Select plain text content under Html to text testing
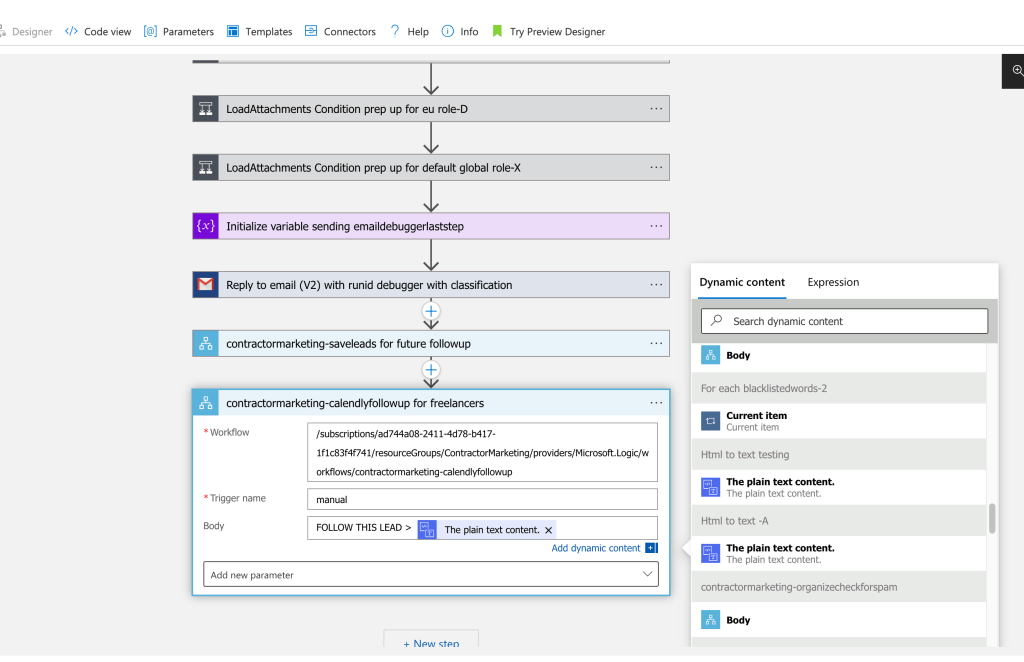The image size is (1024, 662). tap(839, 488)
